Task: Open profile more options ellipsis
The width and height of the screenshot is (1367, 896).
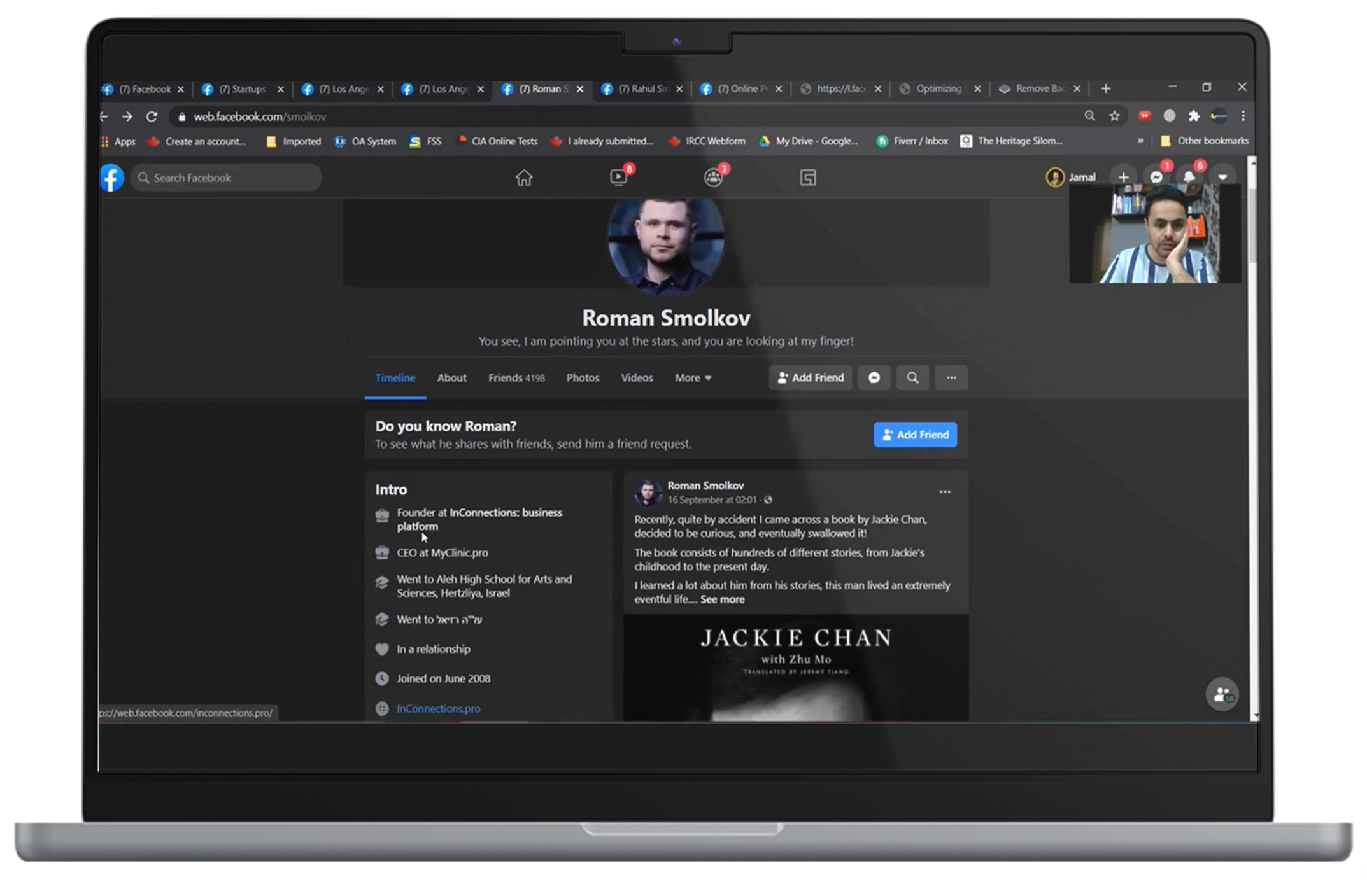Action: coord(951,377)
